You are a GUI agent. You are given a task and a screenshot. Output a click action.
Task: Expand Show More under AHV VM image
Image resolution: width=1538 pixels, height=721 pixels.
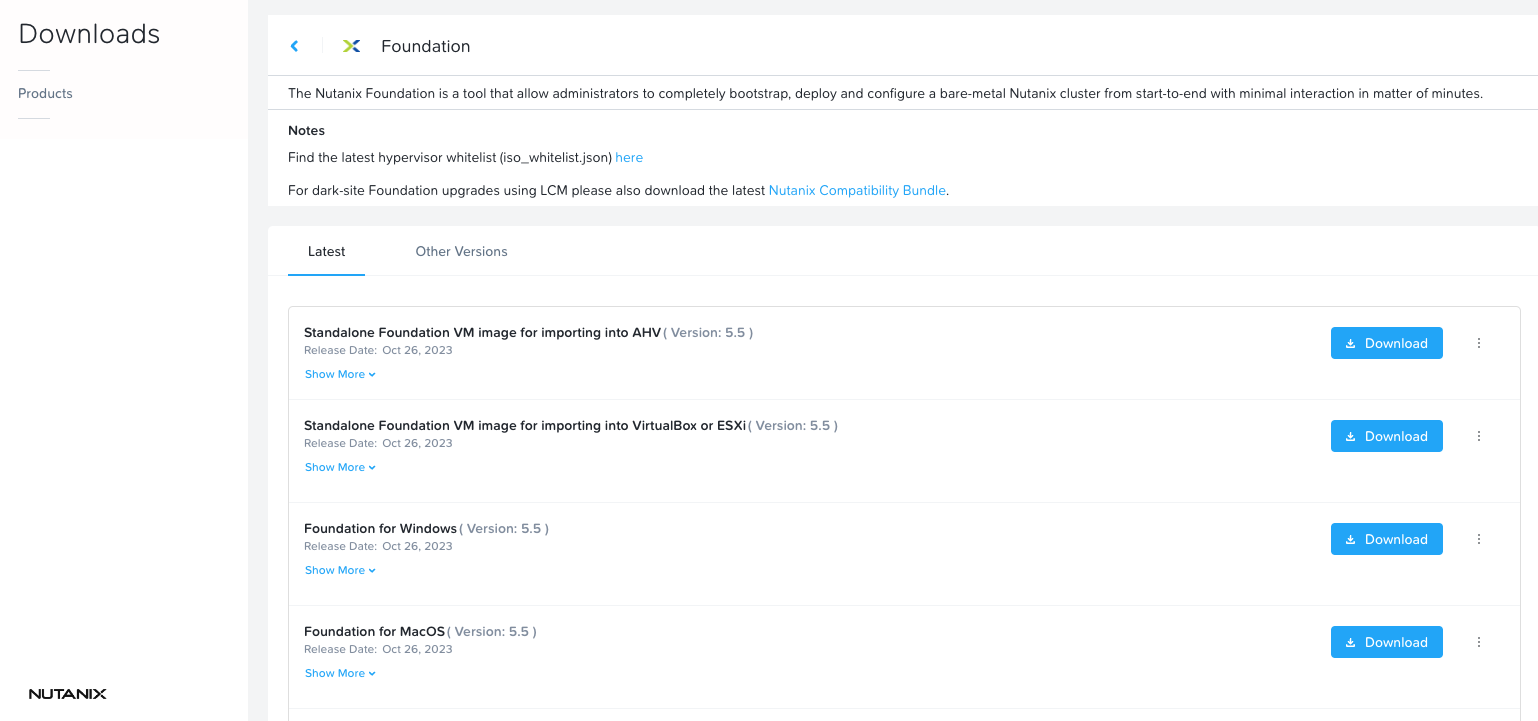click(340, 374)
